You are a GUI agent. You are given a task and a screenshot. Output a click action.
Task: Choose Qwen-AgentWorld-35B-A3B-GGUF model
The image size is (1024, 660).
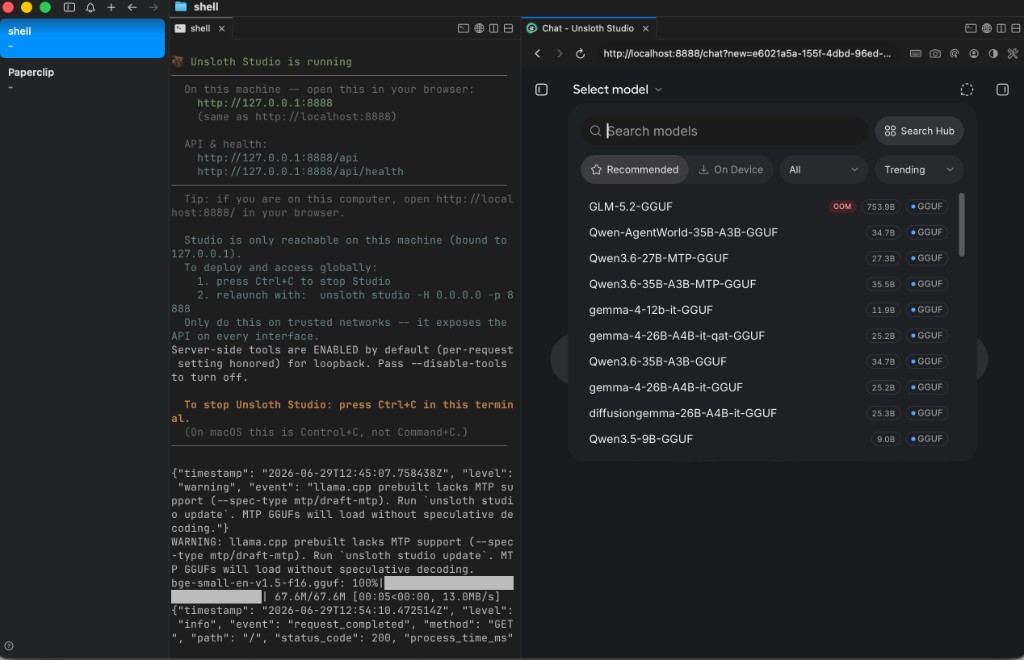tap(767, 232)
